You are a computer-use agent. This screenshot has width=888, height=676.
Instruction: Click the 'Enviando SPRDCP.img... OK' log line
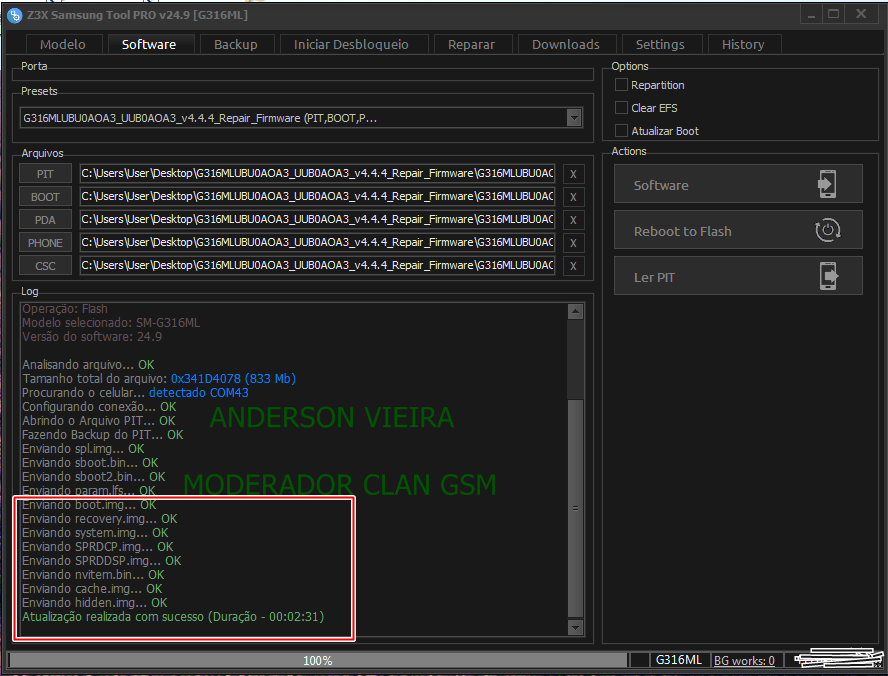pos(98,547)
